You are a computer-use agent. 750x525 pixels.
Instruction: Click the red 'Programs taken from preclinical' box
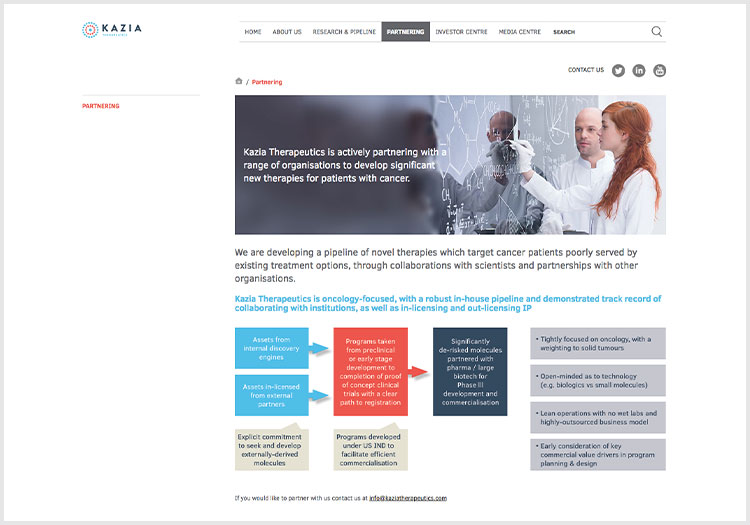(371, 372)
